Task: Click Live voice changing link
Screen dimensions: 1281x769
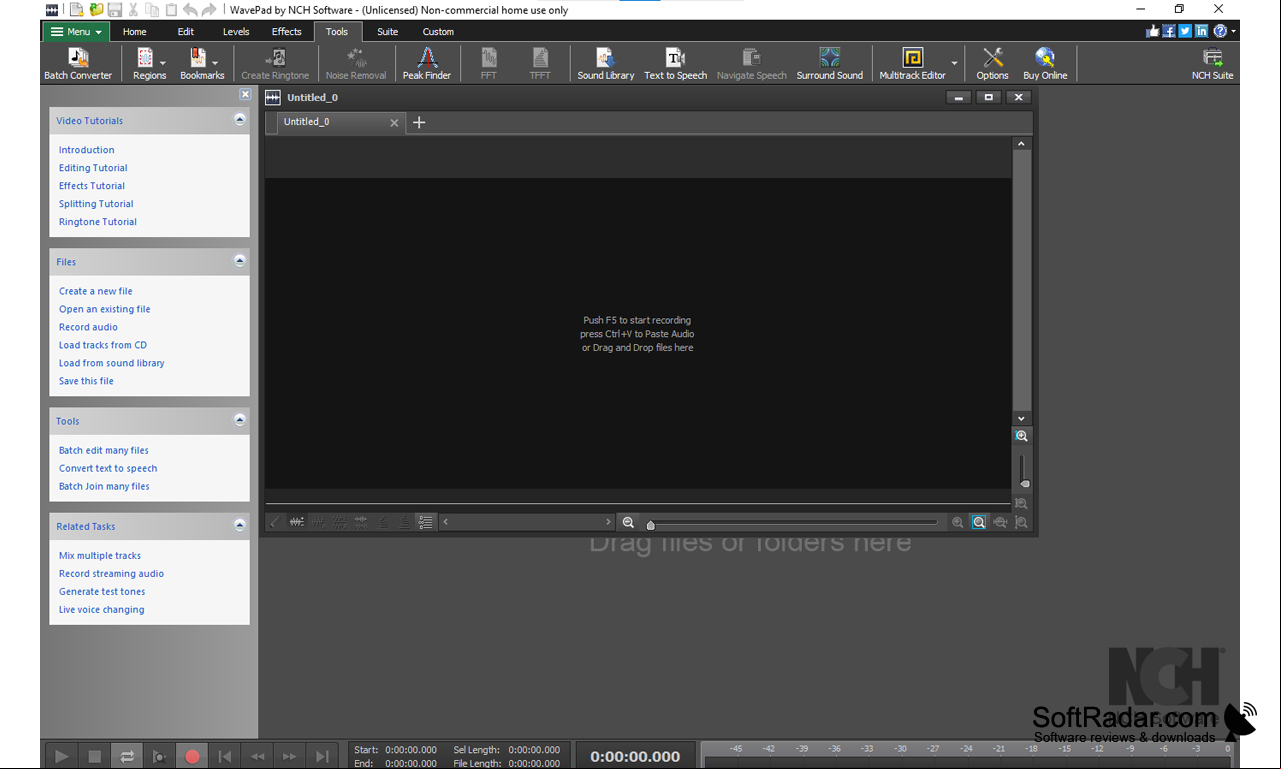Action: pyautogui.click(x=101, y=610)
